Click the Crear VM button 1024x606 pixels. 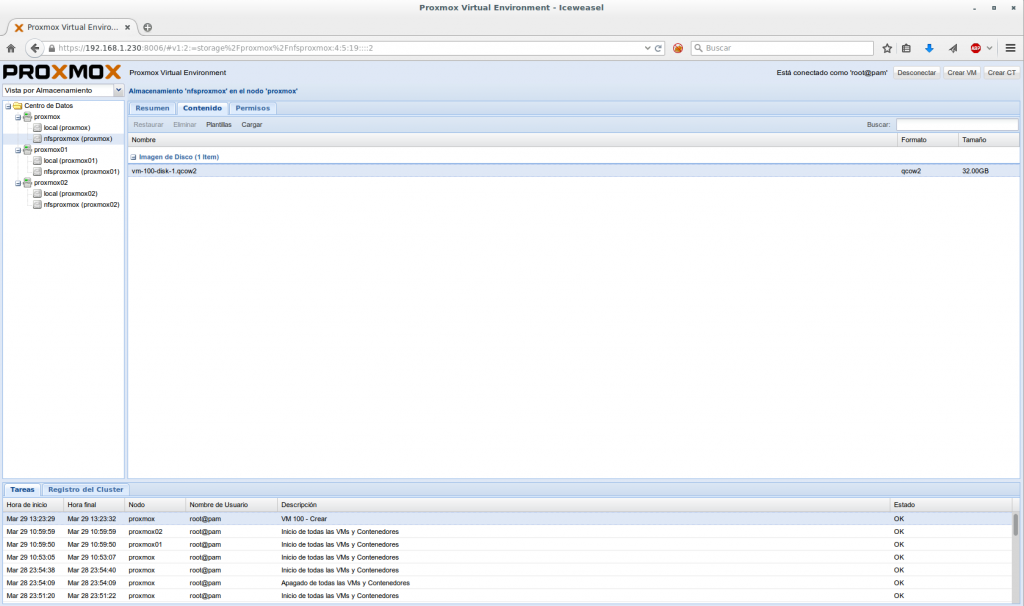coord(962,73)
